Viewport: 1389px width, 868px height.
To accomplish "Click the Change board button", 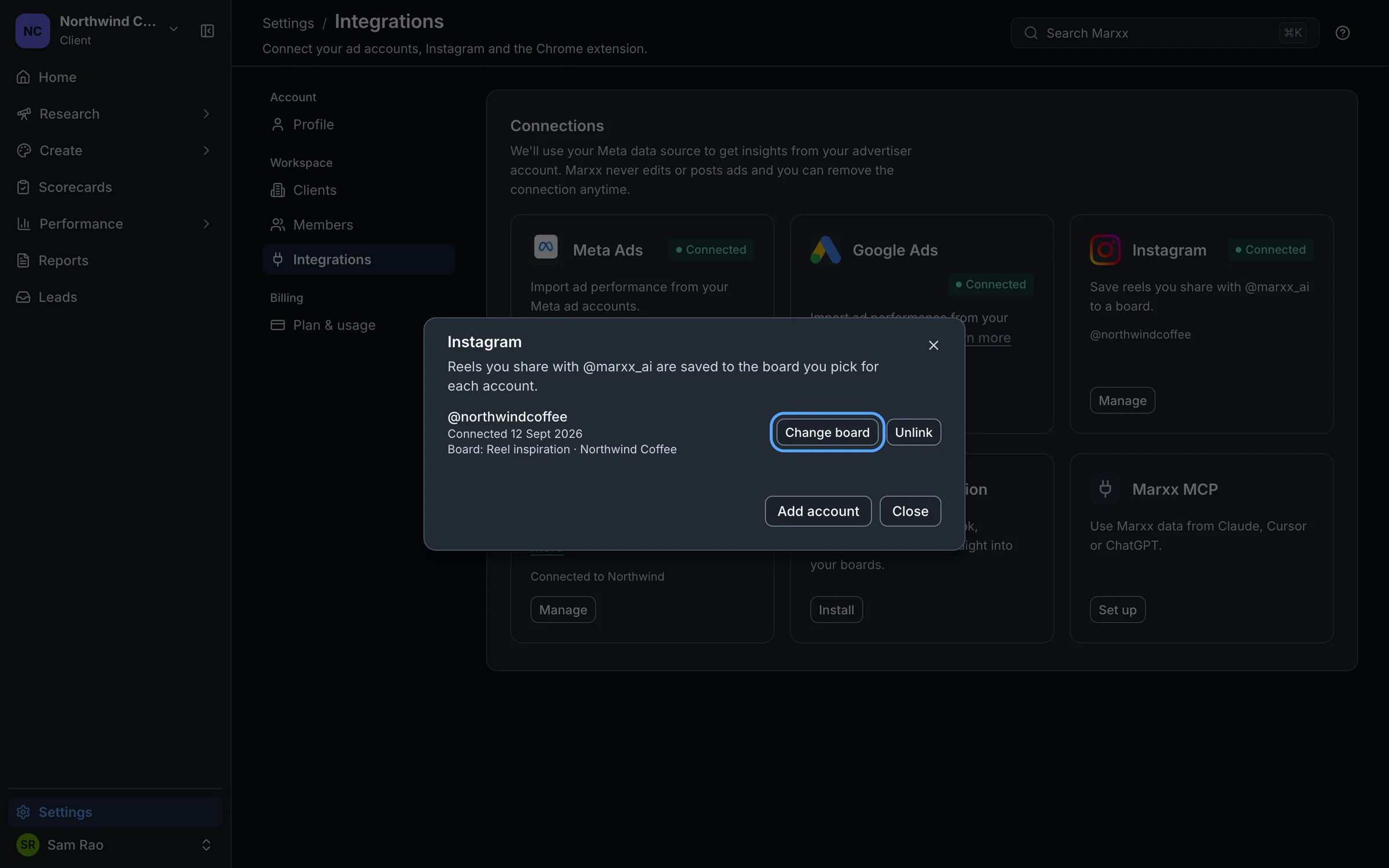I will [x=827, y=432].
